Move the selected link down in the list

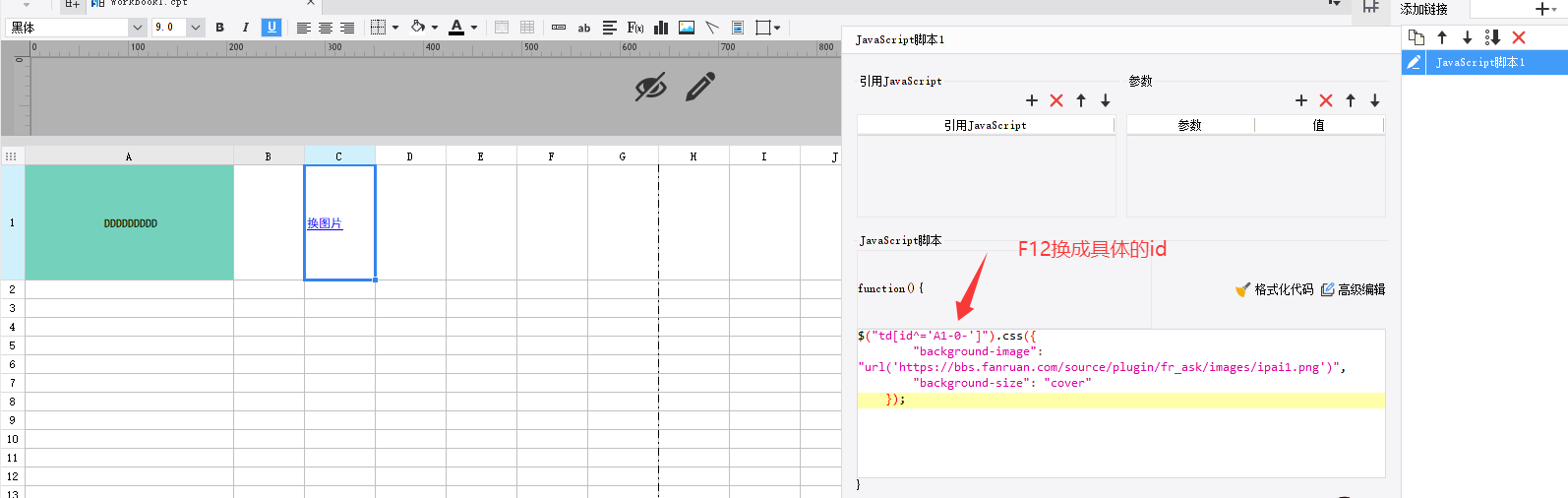click(x=1467, y=37)
